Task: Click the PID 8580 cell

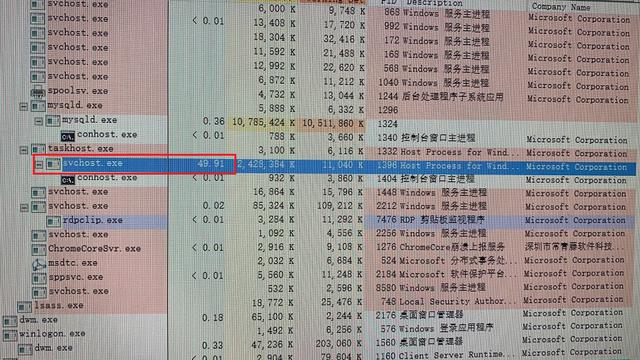Action: tap(386, 288)
